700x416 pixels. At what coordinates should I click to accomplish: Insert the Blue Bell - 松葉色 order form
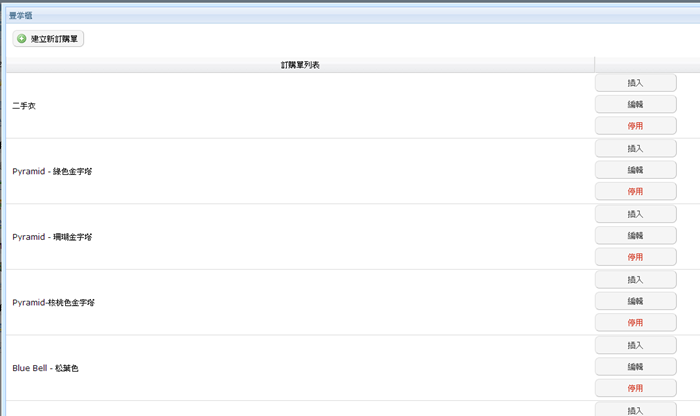click(636, 345)
